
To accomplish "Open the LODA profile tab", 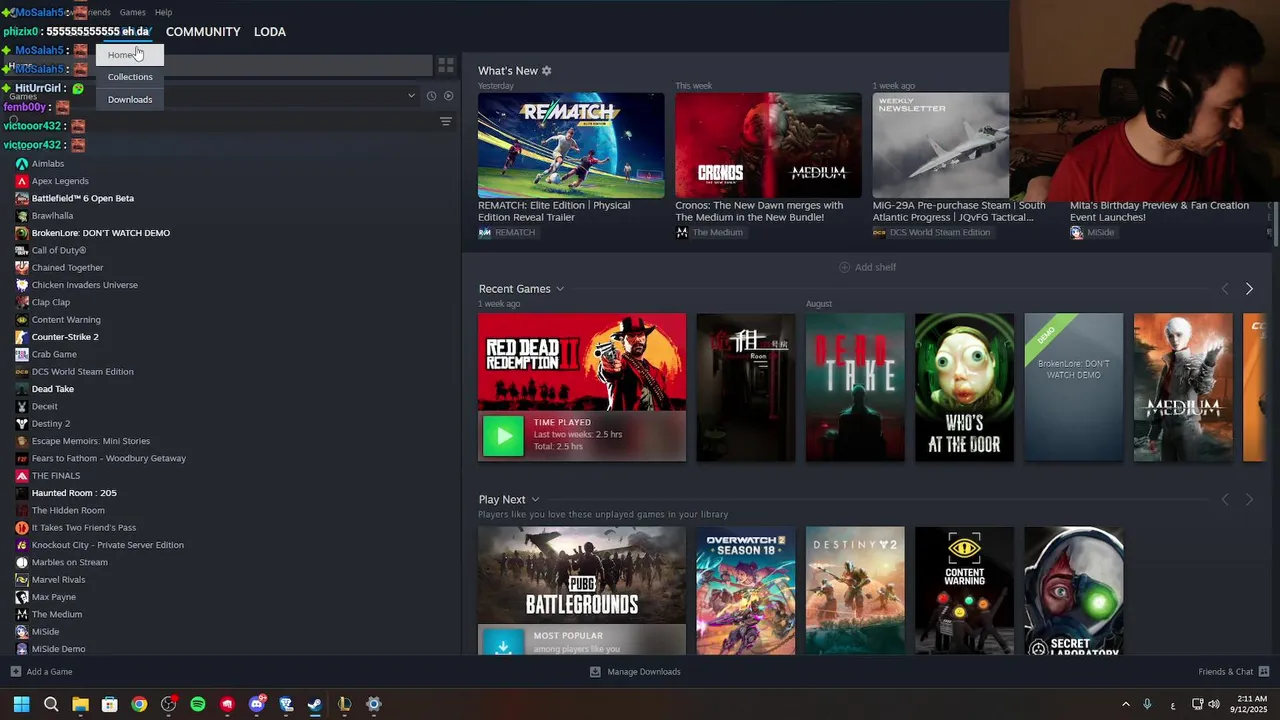I will coord(270,32).
